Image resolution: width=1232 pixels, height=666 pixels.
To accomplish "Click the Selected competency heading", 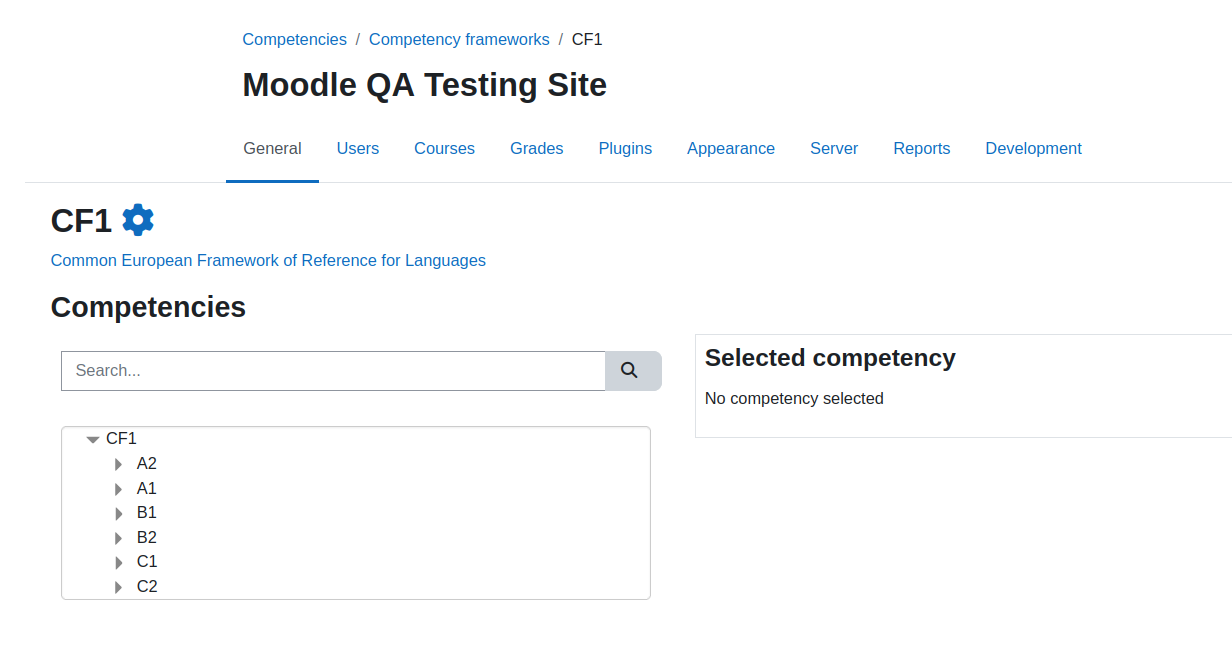I will (830, 357).
